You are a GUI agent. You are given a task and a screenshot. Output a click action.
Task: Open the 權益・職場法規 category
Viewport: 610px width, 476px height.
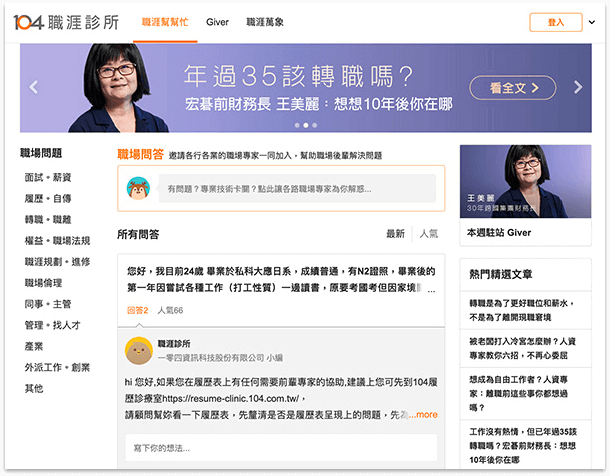pos(57,241)
